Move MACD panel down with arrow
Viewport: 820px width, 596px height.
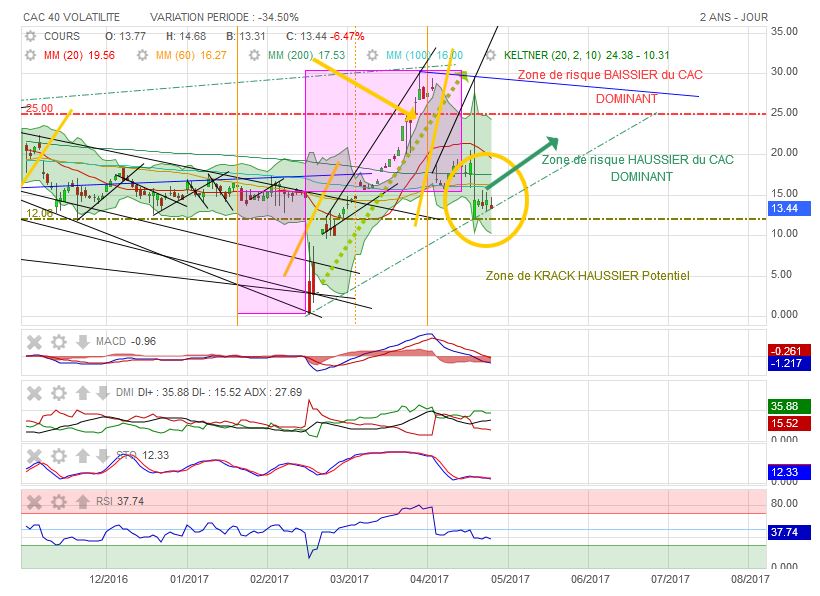83,342
